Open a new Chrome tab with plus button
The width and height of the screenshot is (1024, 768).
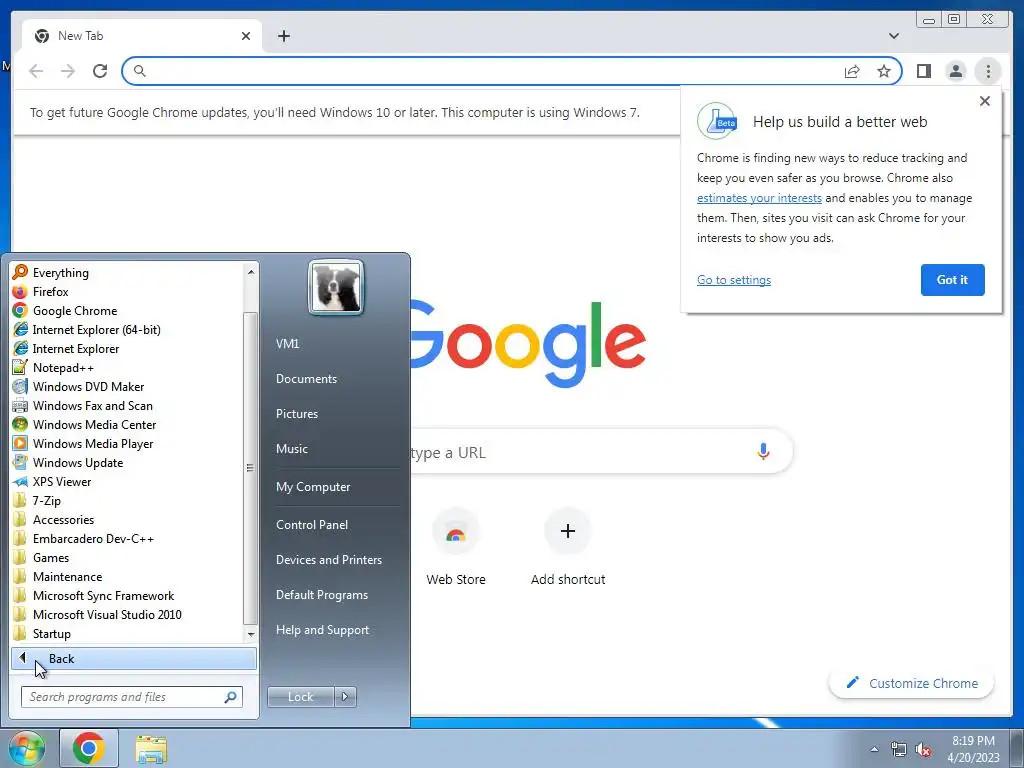tap(283, 36)
